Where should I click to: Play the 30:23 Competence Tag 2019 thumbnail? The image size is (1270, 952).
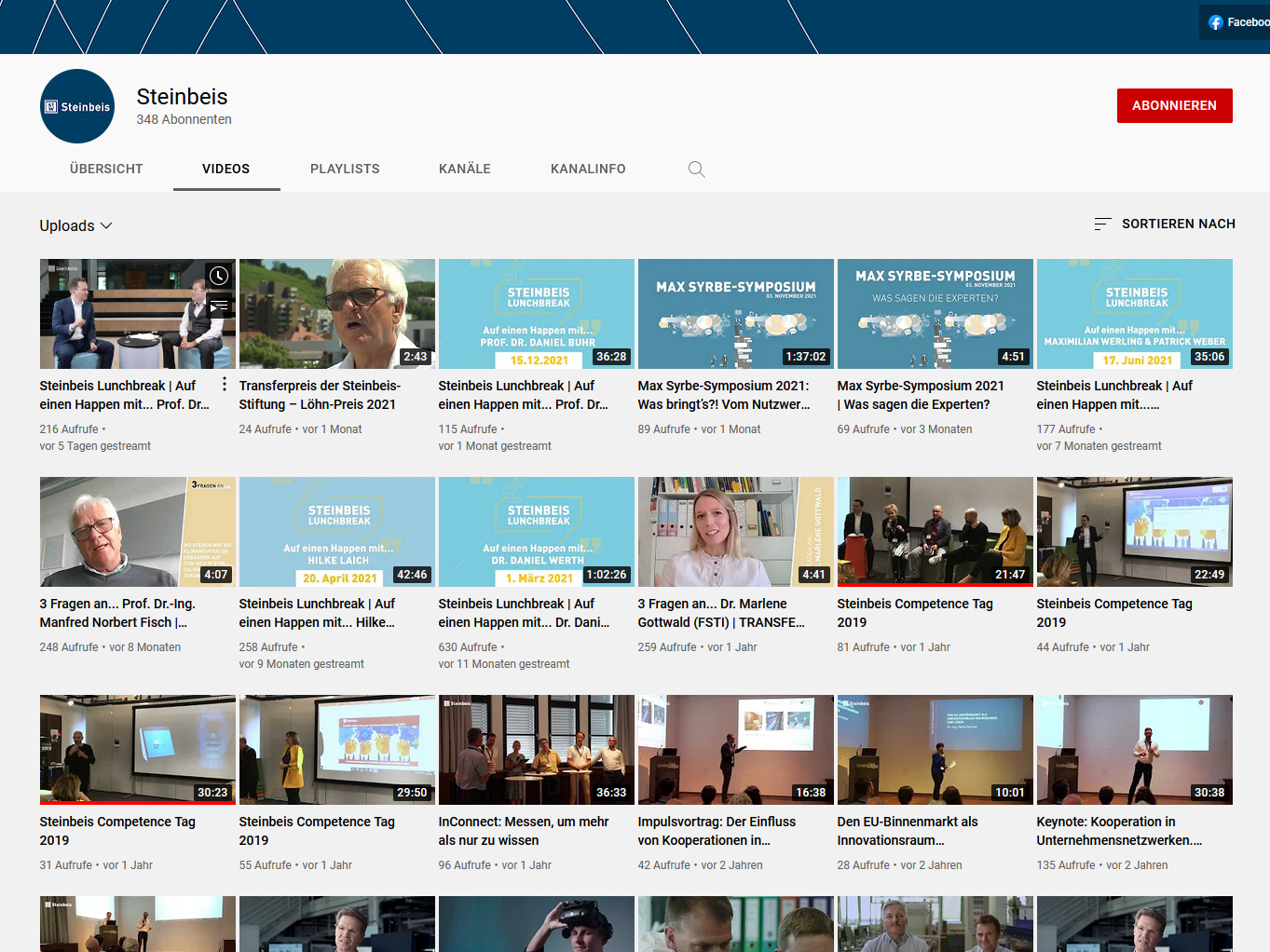click(138, 750)
